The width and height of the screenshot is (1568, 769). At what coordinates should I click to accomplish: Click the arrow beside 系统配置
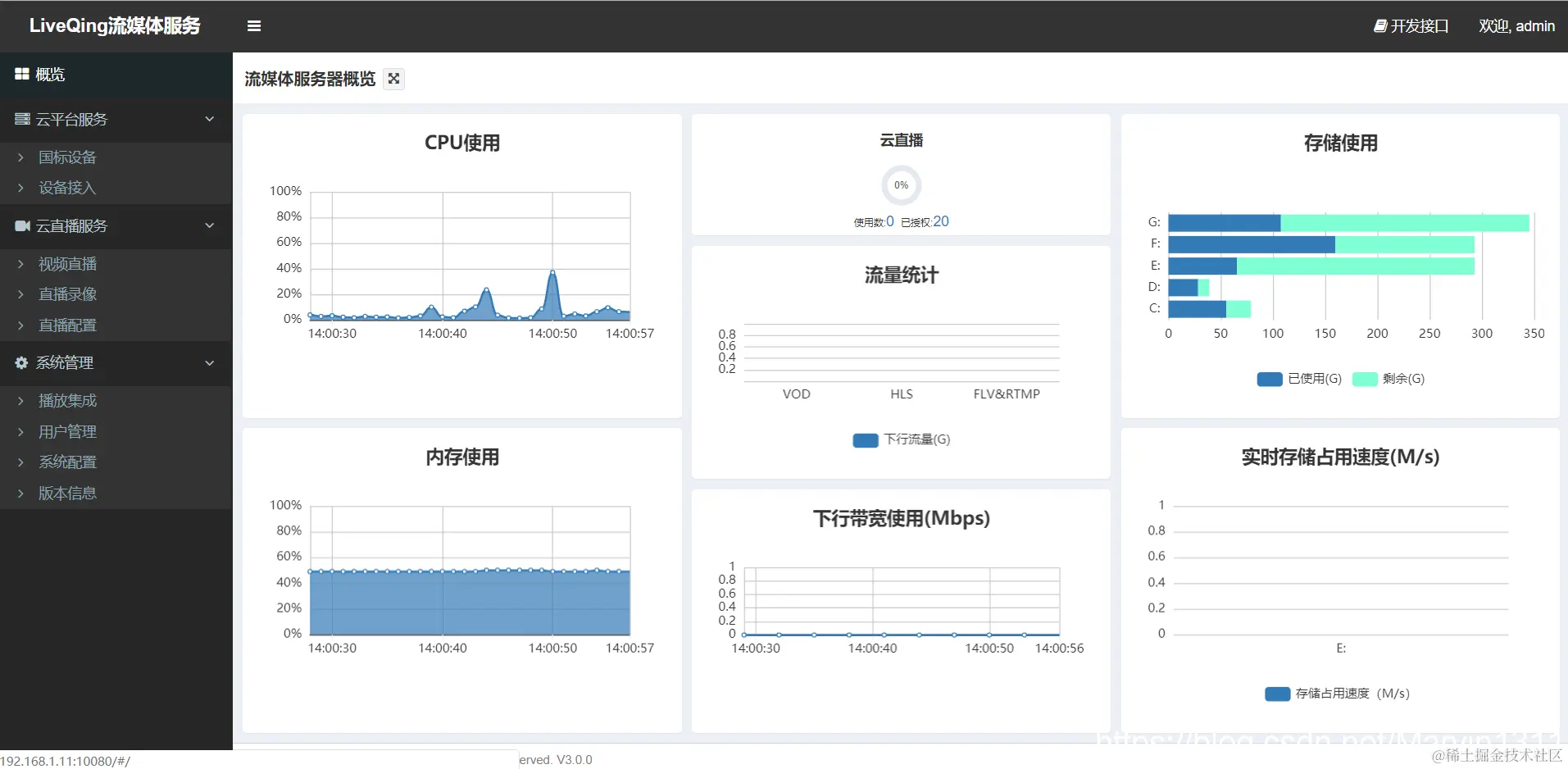coord(20,462)
